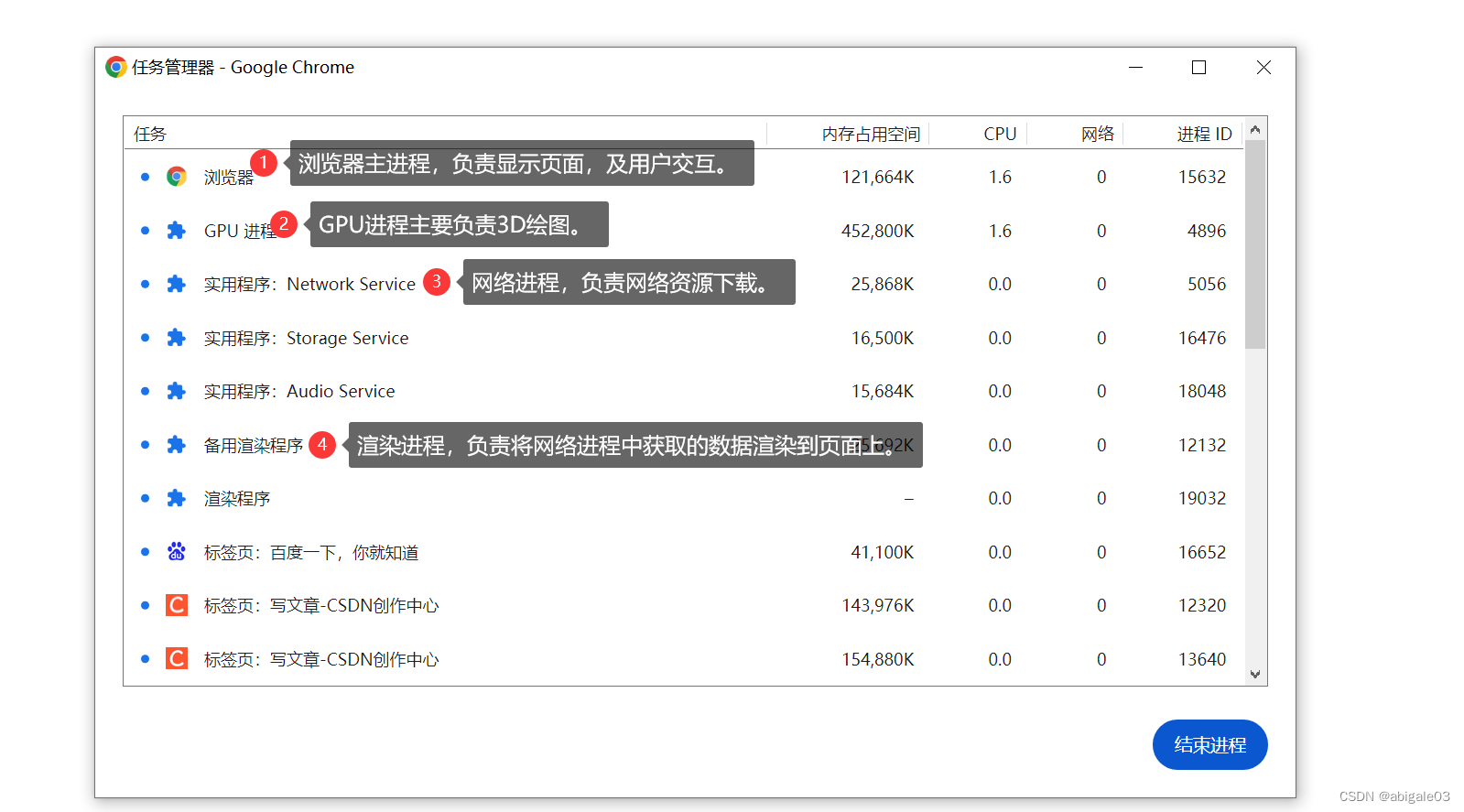The width and height of the screenshot is (1464, 812).
Task: Select the GPU 进程 row
Action: pyautogui.click(x=684, y=231)
